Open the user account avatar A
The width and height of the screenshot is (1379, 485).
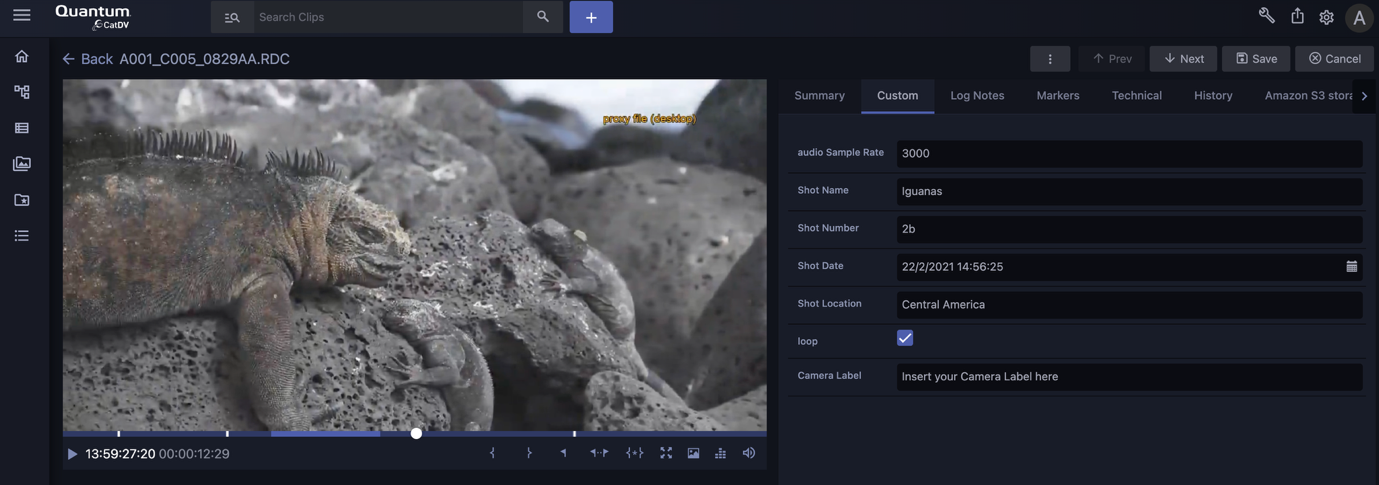1358,17
